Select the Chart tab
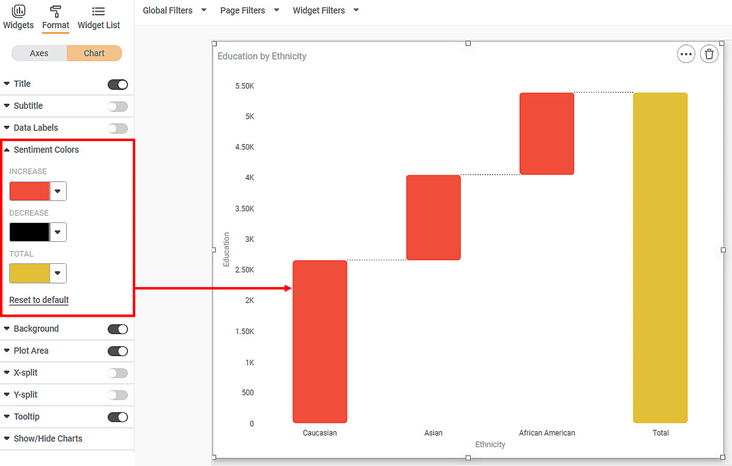 tap(94, 53)
